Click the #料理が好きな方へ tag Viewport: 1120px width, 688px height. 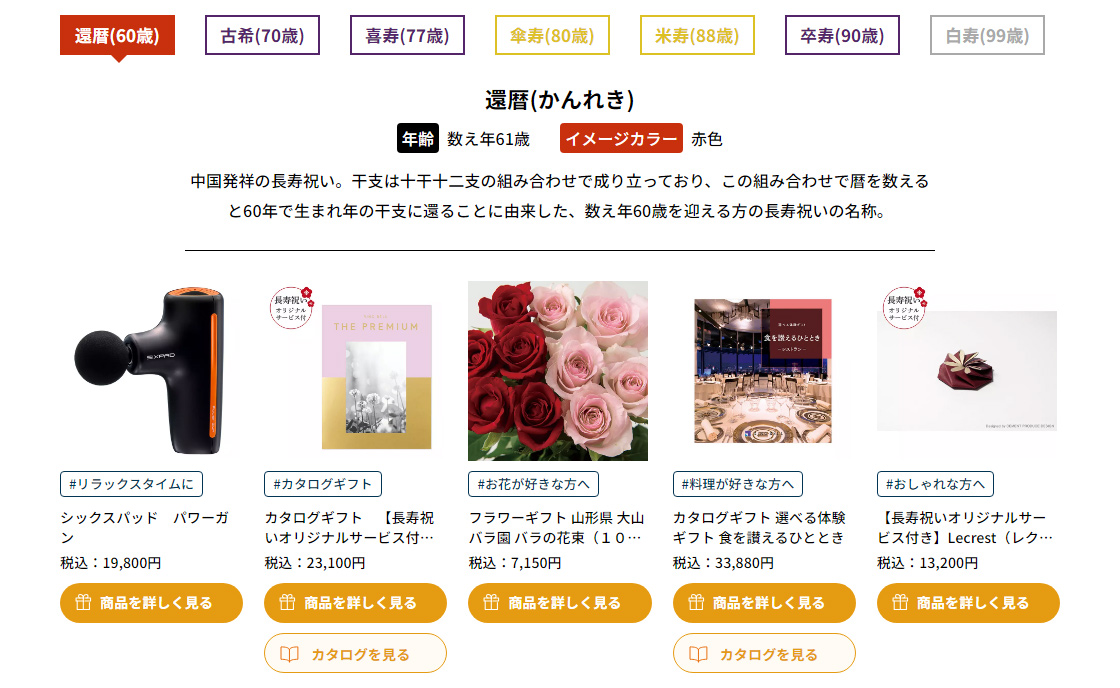pos(738,484)
